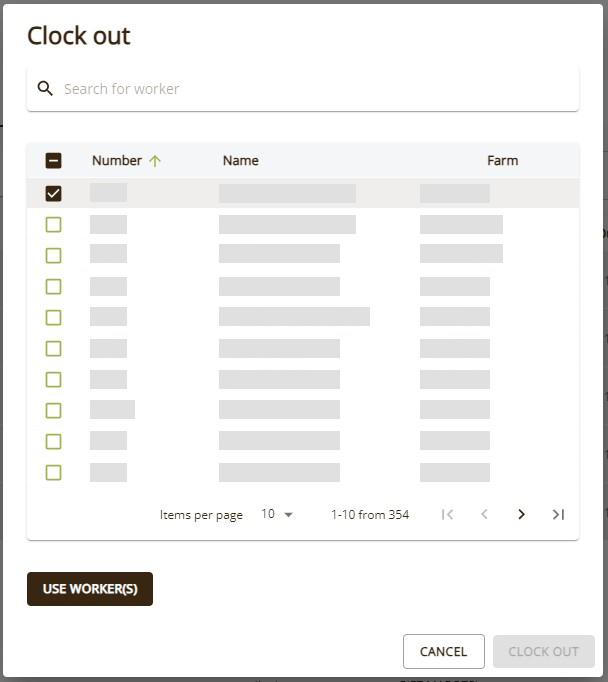The height and width of the screenshot is (682, 608).
Task: Sort by the Farm column header
Action: (502, 160)
